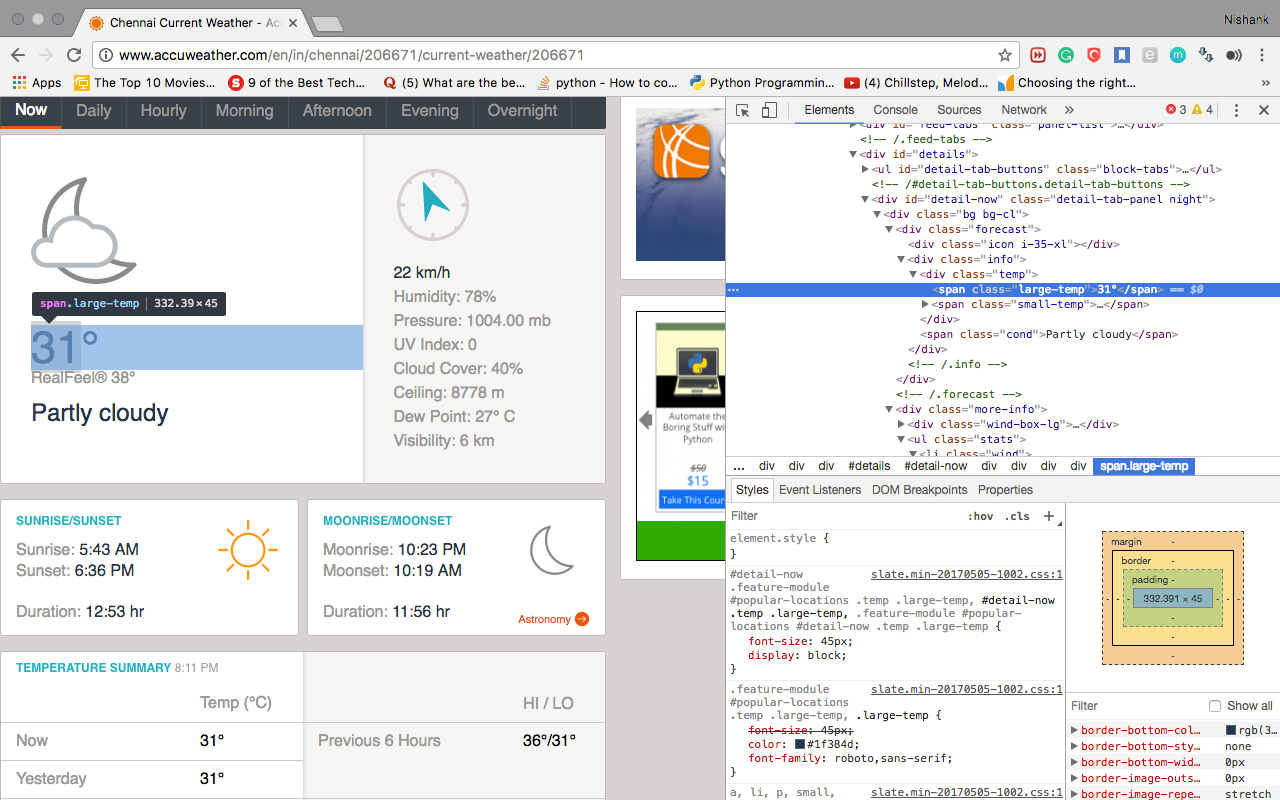The height and width of the screenshot is (800, 1280).
Task: Open the Apps grid in bookmarks bar
Action: click(x=36, y=83)
